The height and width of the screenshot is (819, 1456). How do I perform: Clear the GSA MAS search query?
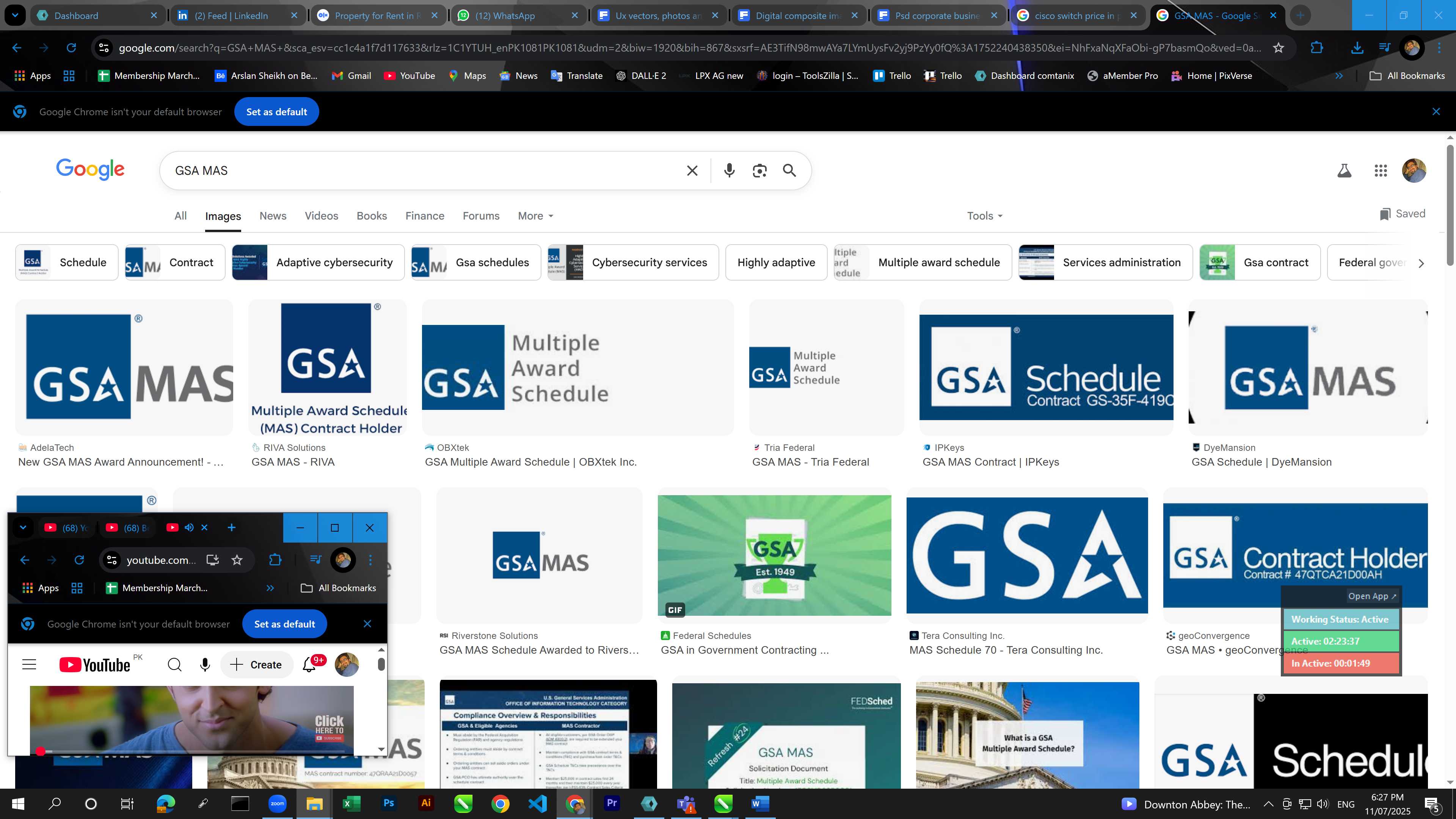692,170
